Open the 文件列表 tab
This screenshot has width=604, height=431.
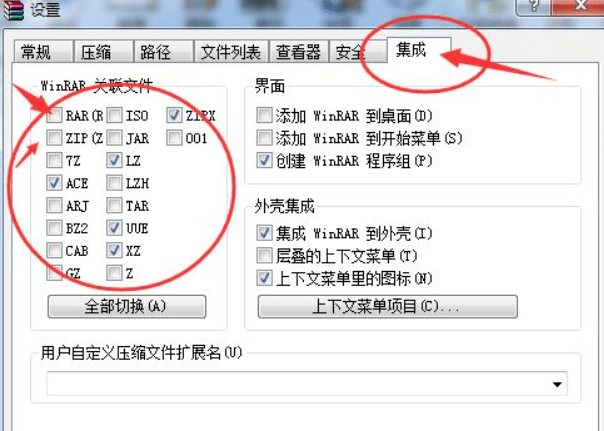[231, 52]
